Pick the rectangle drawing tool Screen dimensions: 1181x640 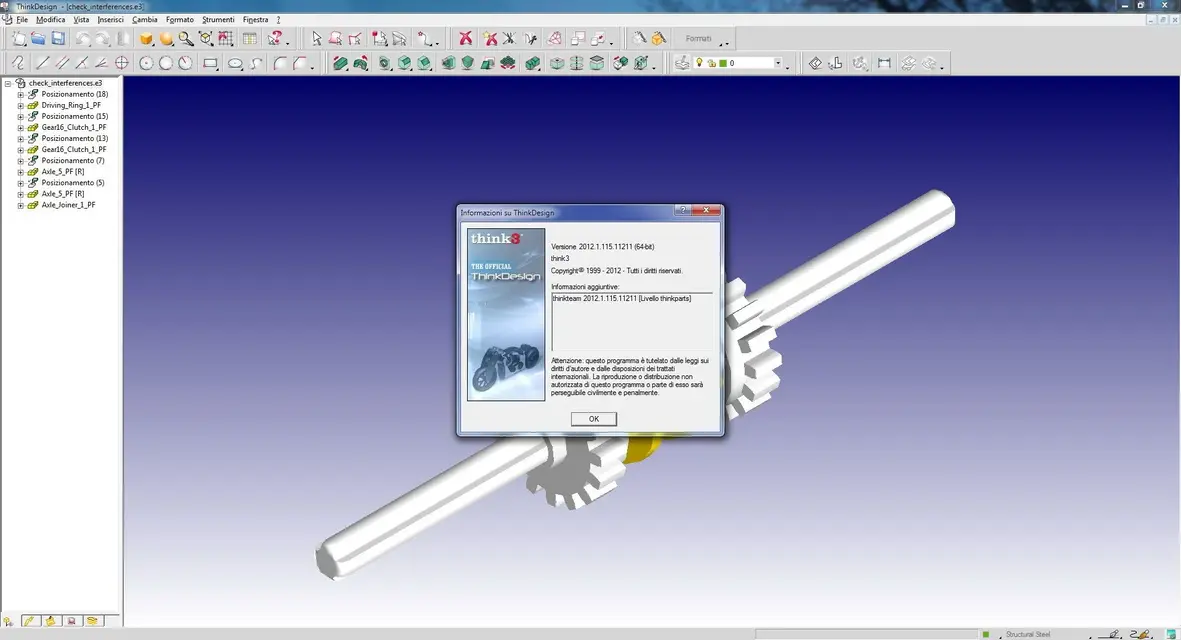(x=210, y=63)
